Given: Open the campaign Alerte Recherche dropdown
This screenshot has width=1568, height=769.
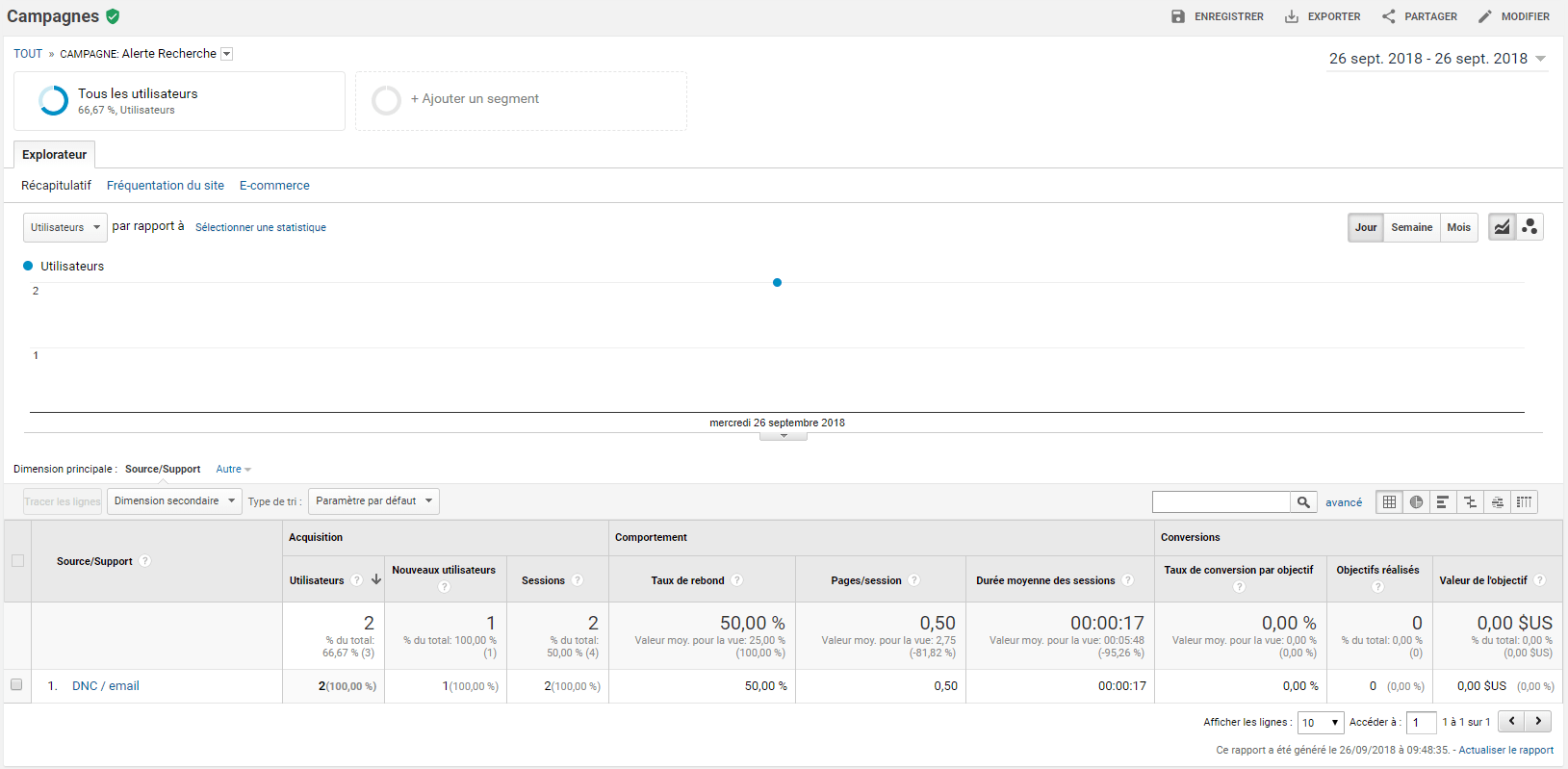Looking at the screenshot, I should pyautogui.click(x=227, y=54).
